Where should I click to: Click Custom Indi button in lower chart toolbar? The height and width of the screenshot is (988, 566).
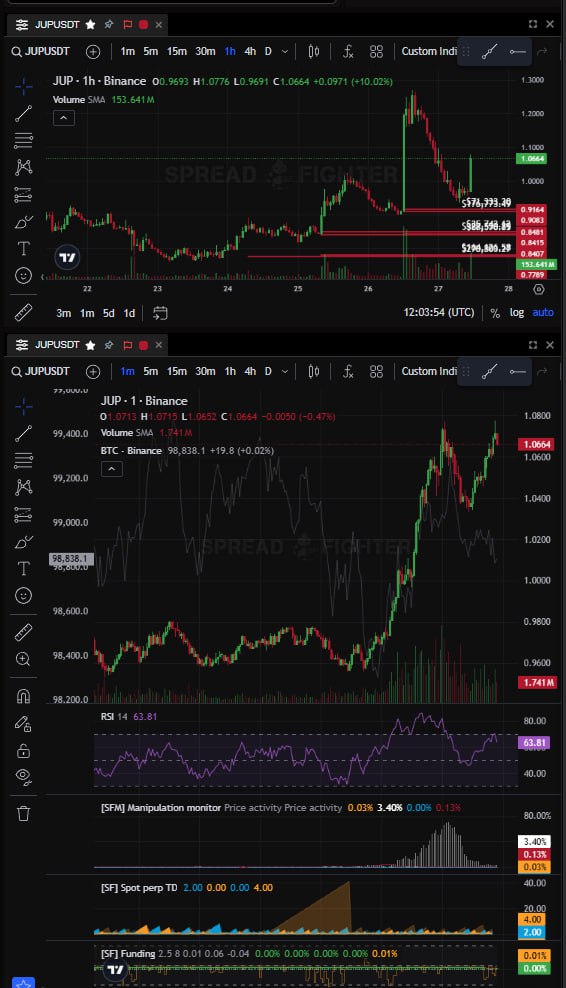429,372
